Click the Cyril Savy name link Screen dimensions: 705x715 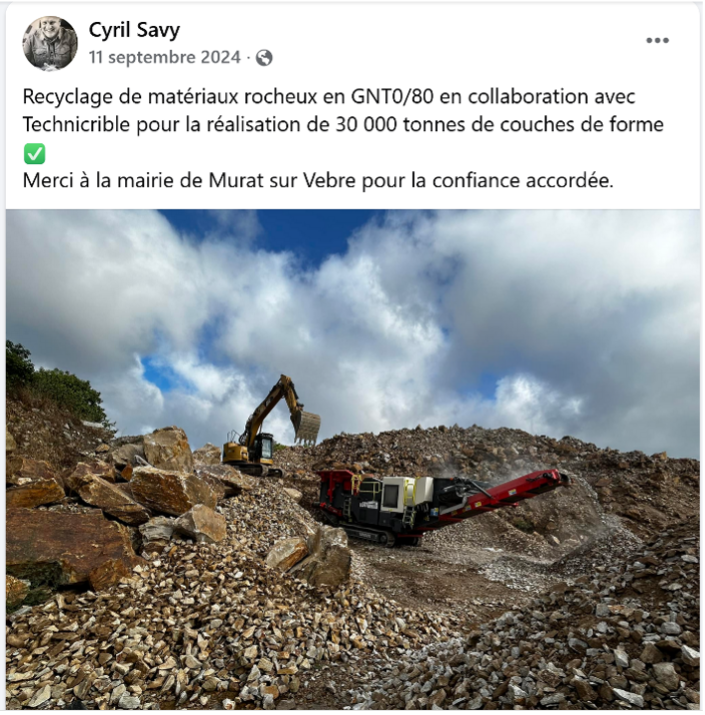click(134, 30)
